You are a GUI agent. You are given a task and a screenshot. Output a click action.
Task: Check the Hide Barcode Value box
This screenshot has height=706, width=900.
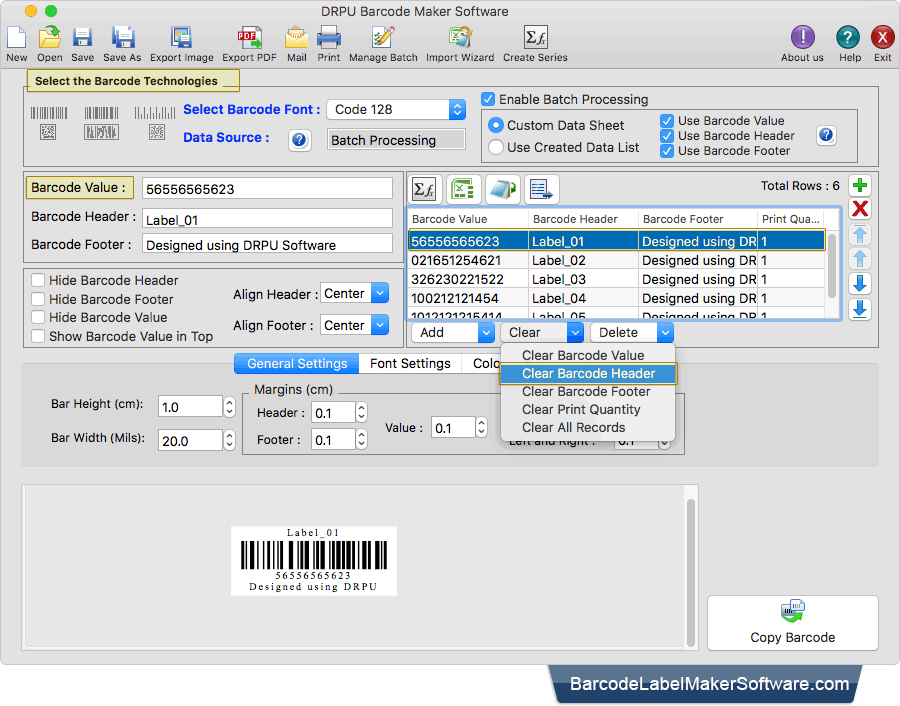tap(38, 317)
